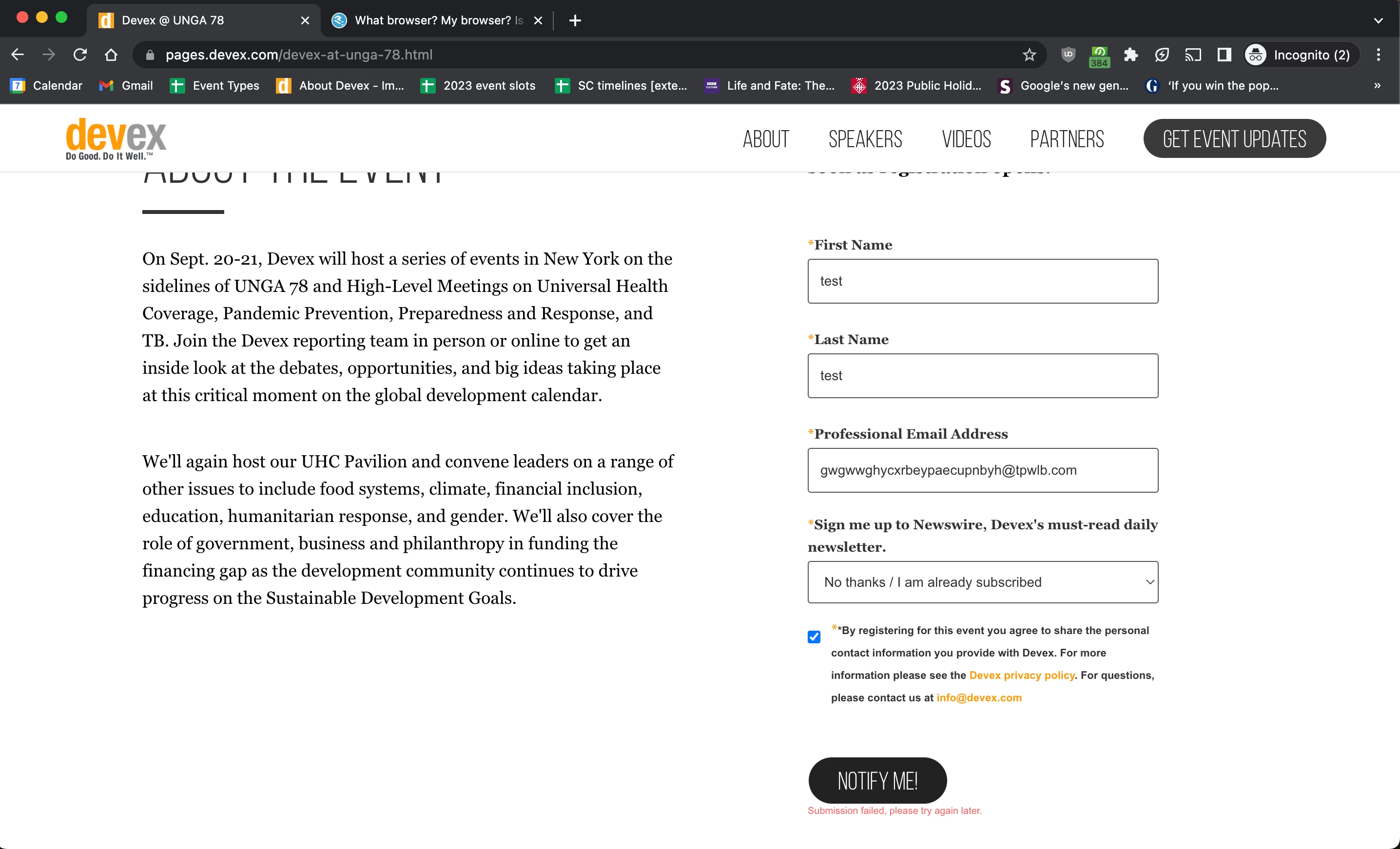Screen dimensions: 1400x849
Task: Open the uBlock shield extension icon
Action: coord(1068,55)
